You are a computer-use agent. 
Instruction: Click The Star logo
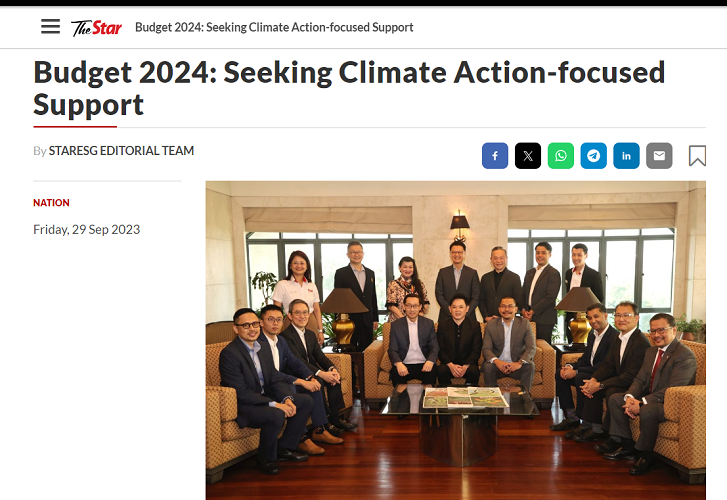point(96,28)
